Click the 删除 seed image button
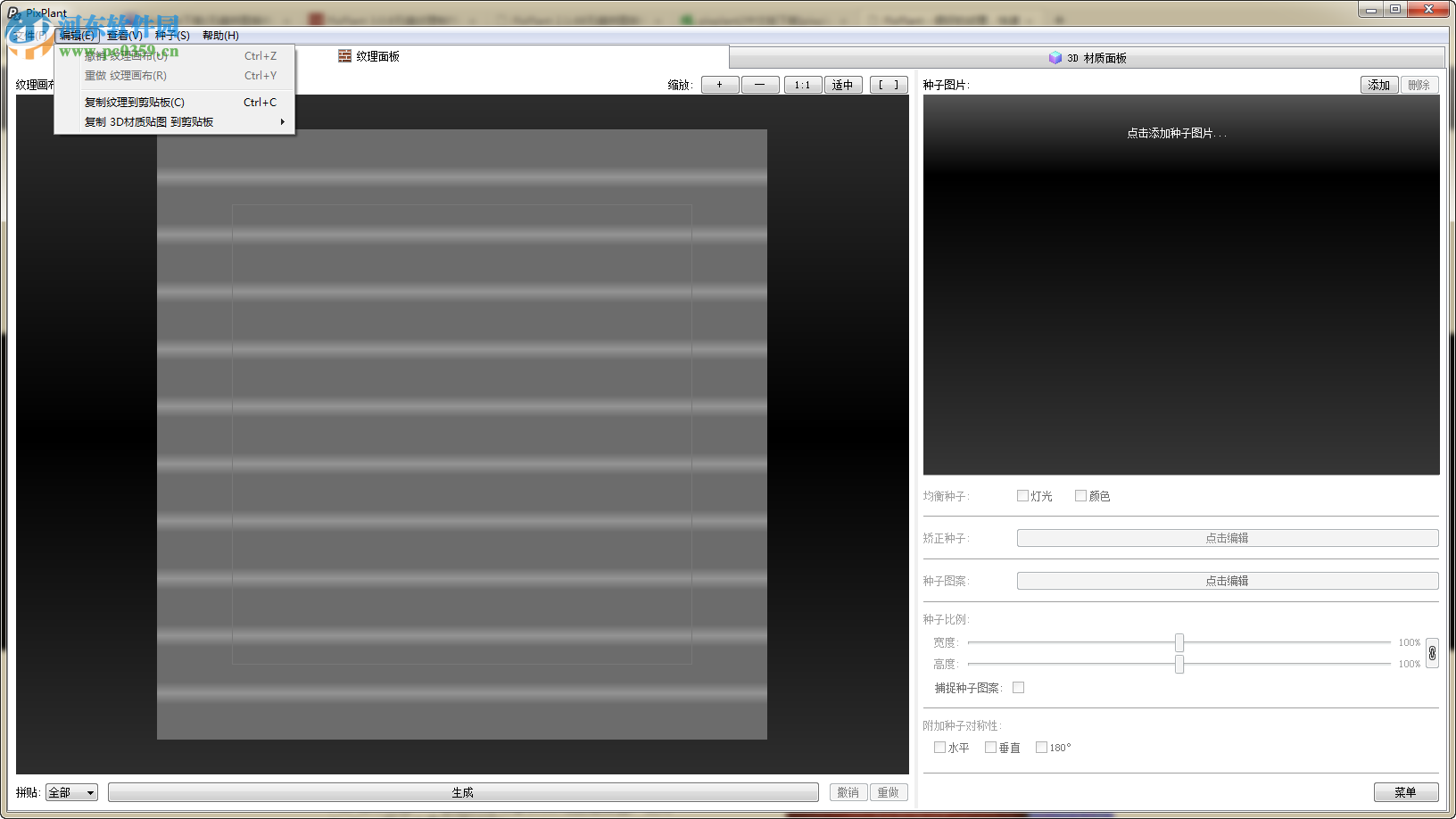 click(1419, 85)
